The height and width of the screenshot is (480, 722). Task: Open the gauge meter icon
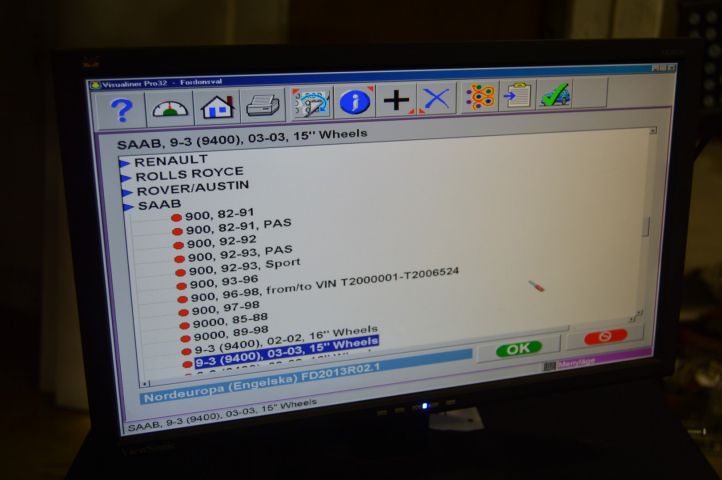[x=170, y=108]
